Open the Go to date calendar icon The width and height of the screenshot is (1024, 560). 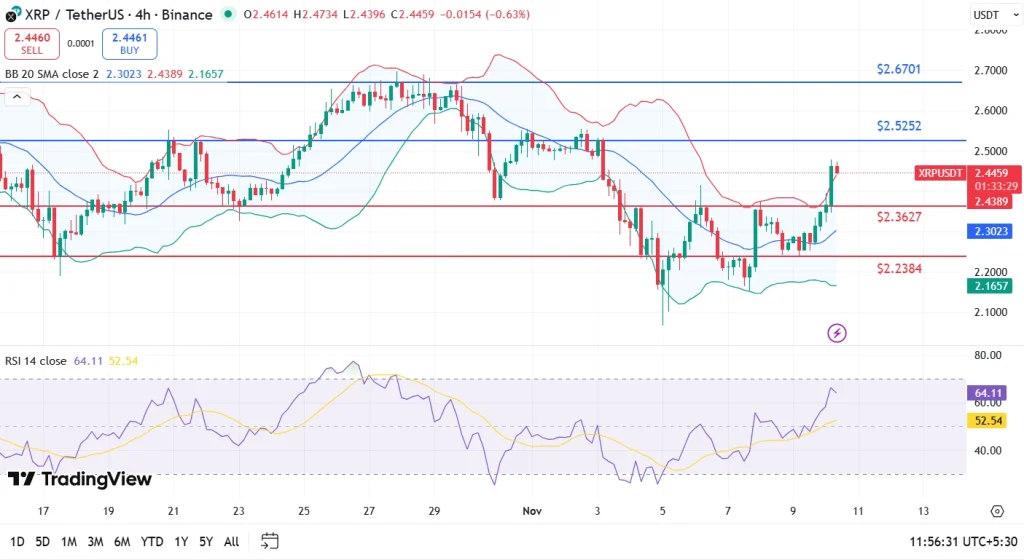(269, 541)
